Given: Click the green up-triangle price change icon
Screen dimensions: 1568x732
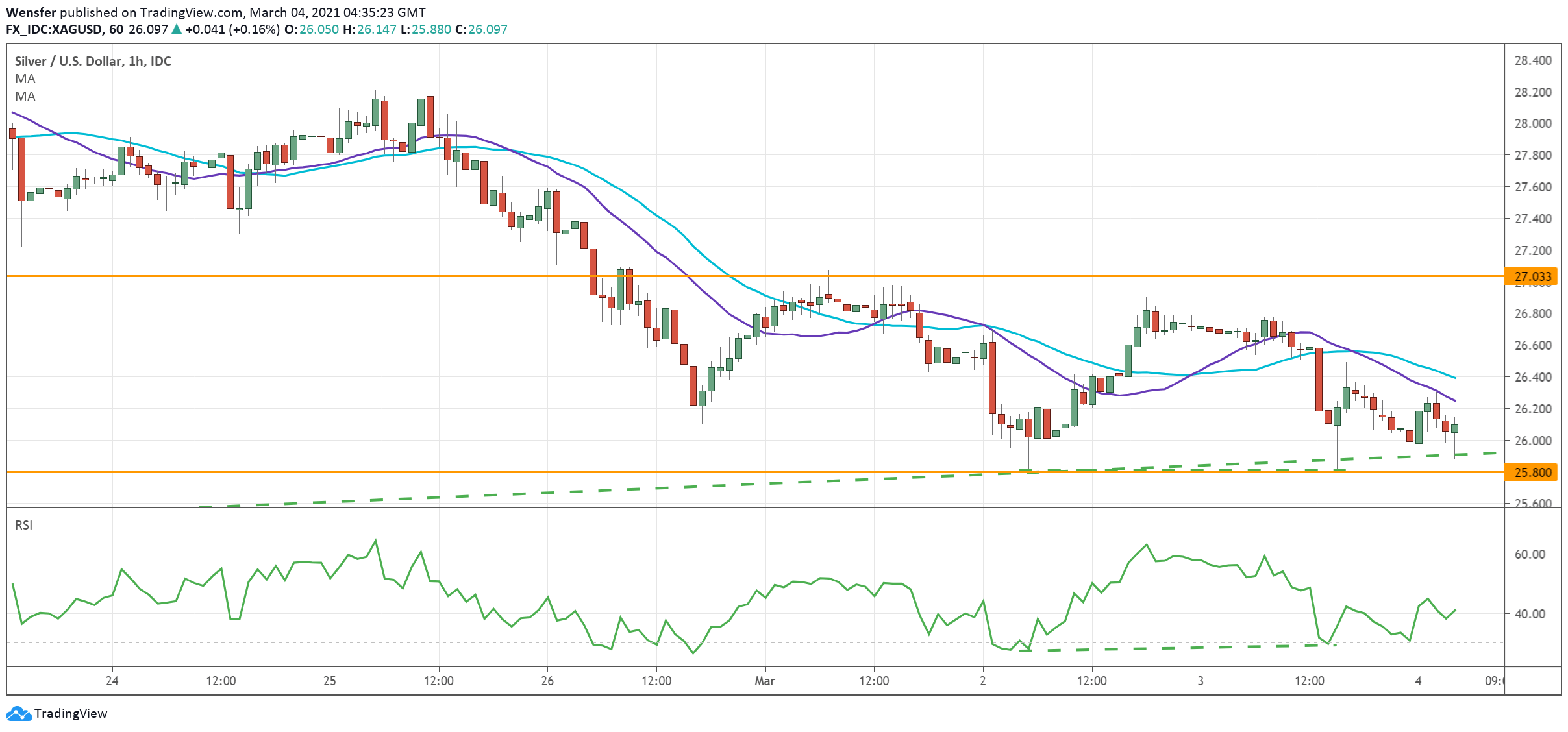Looking at the screenshot, I should tap(176, 29).
